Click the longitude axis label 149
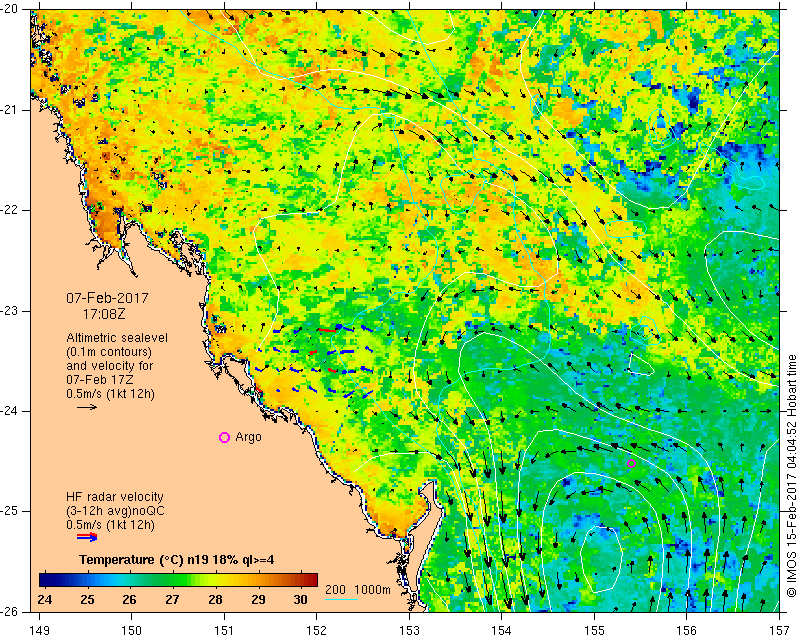The height and width of the screenshot is (640, 800). [x=40, y=631]
